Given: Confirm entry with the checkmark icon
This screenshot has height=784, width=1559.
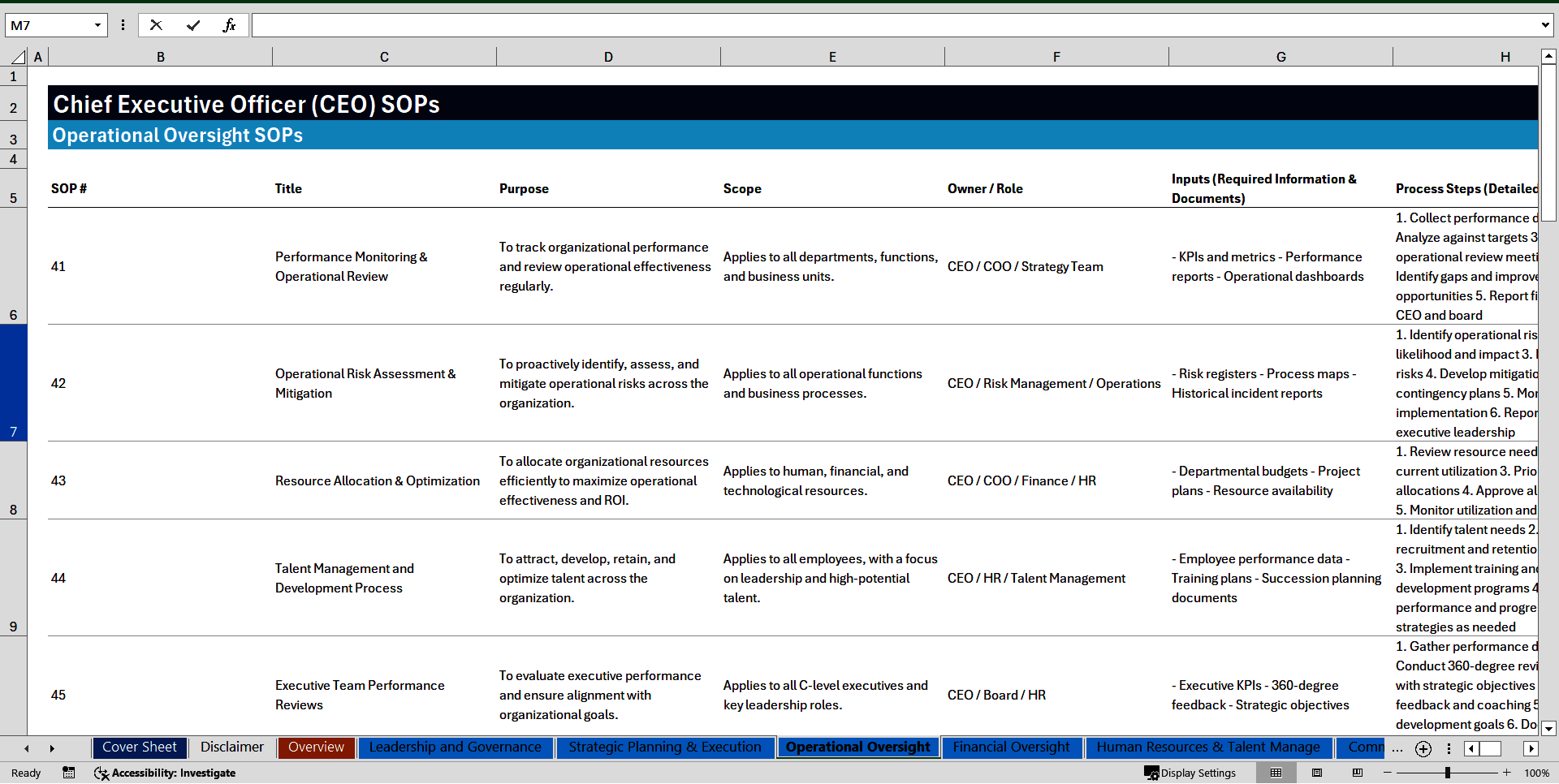Looking at the screenshot, I should pos(192,25).
